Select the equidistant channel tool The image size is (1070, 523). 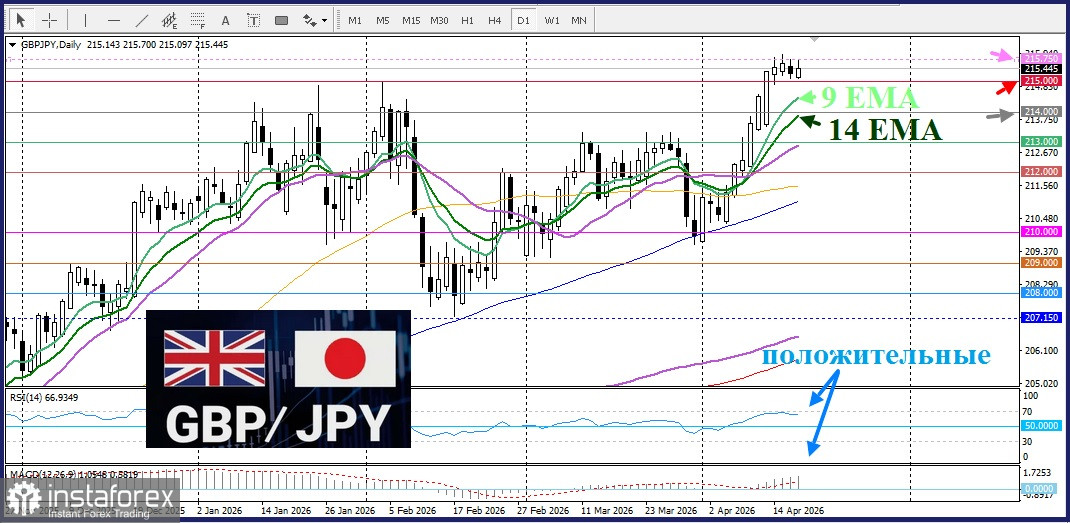coord(169,20)
